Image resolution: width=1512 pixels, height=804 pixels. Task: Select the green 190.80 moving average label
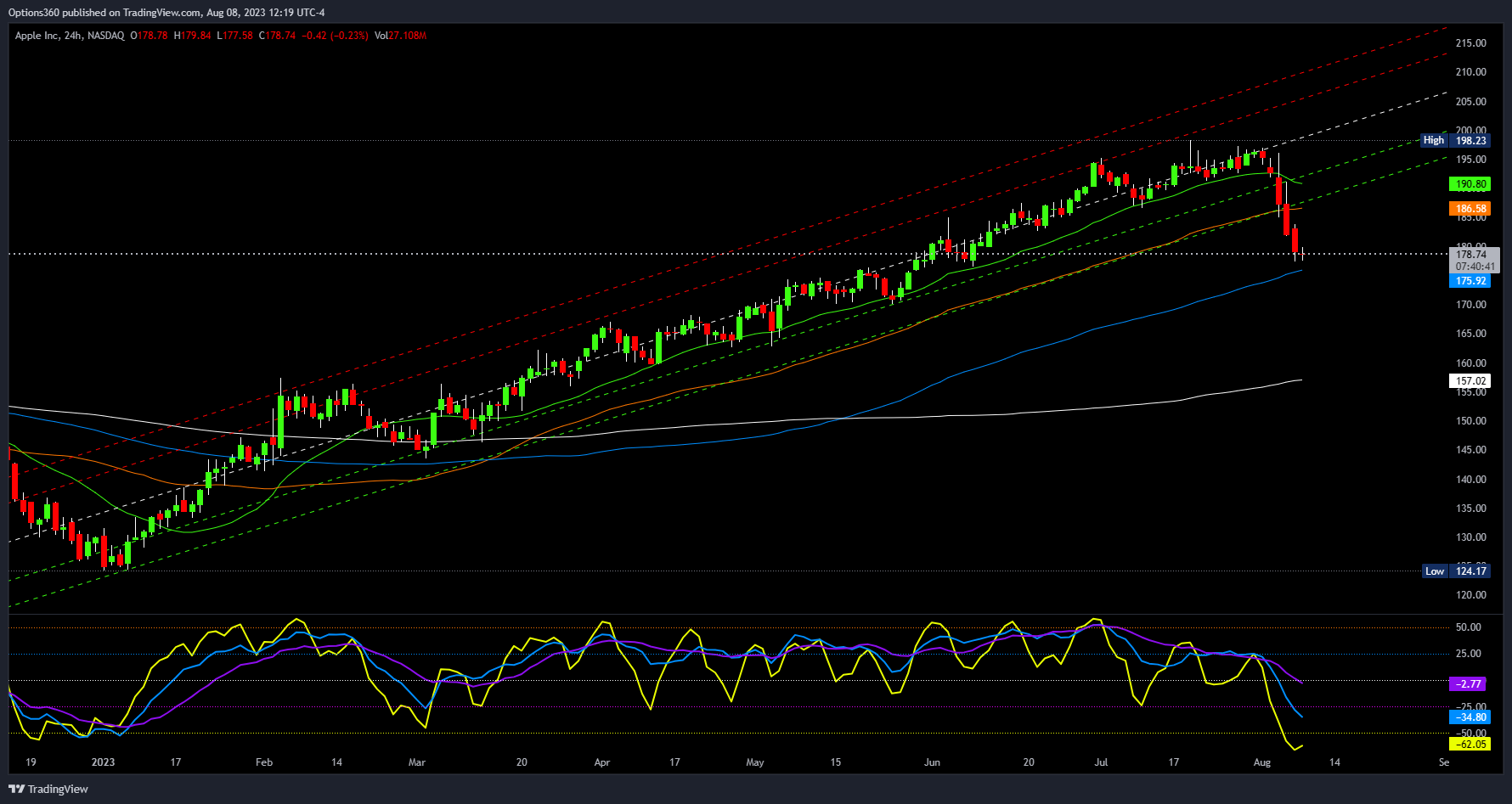(1470, 183)
